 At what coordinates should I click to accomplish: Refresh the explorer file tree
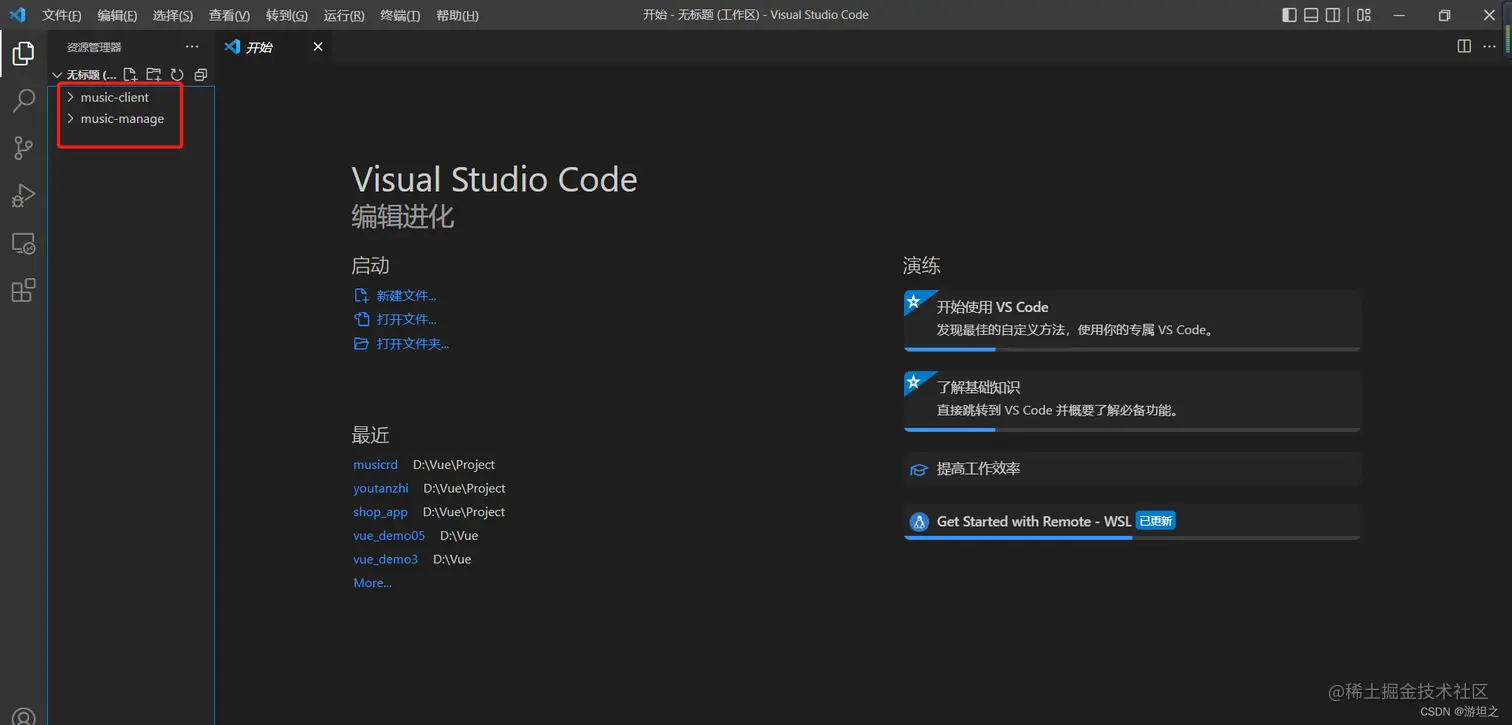click(177, 75)
